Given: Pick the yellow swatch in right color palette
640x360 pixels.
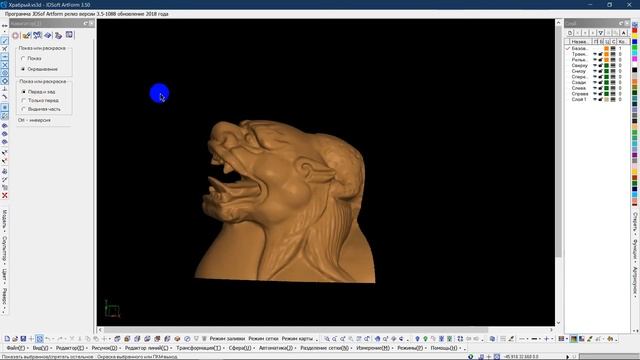Looking at the screenshot, I should pyautogui.click(x=635, y=36).
